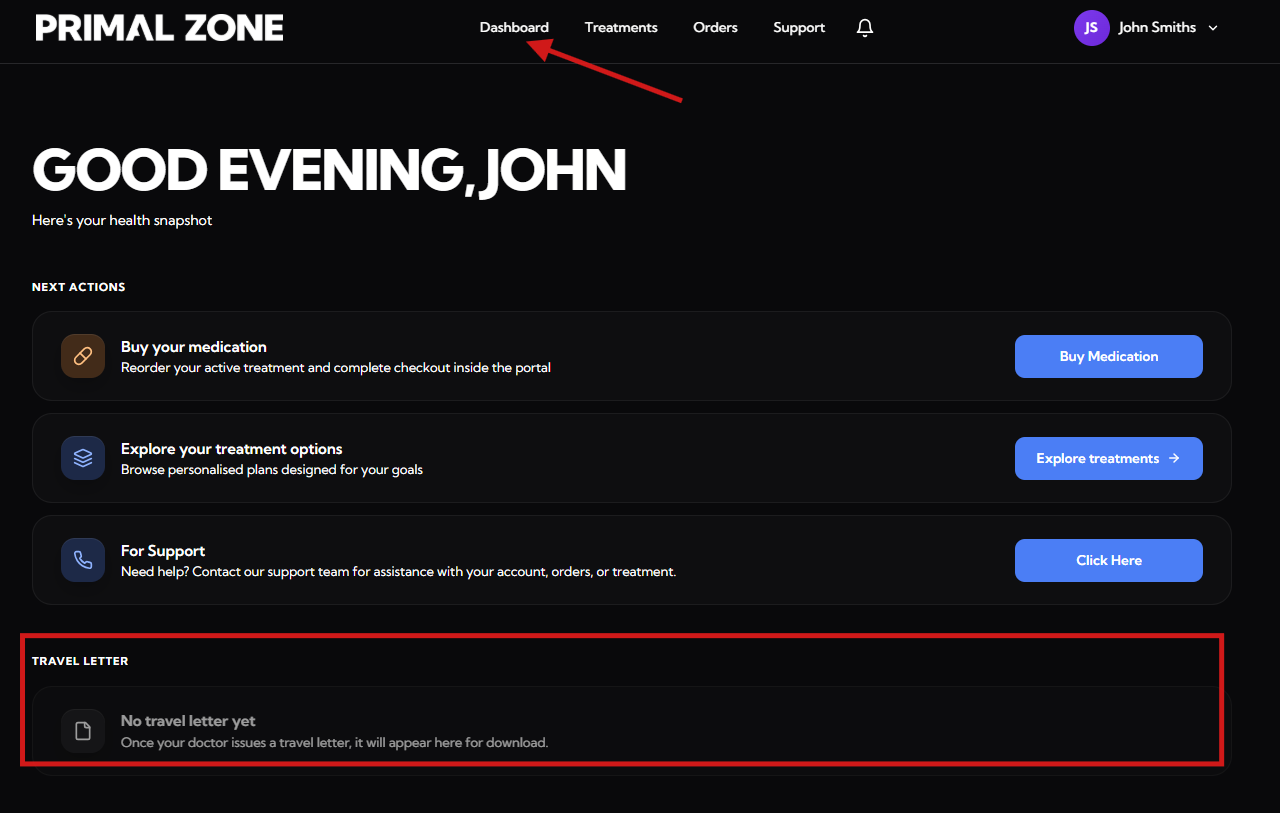Click the purple JS avatar circle
1280x813 pixels.
tap(1091, 28)
